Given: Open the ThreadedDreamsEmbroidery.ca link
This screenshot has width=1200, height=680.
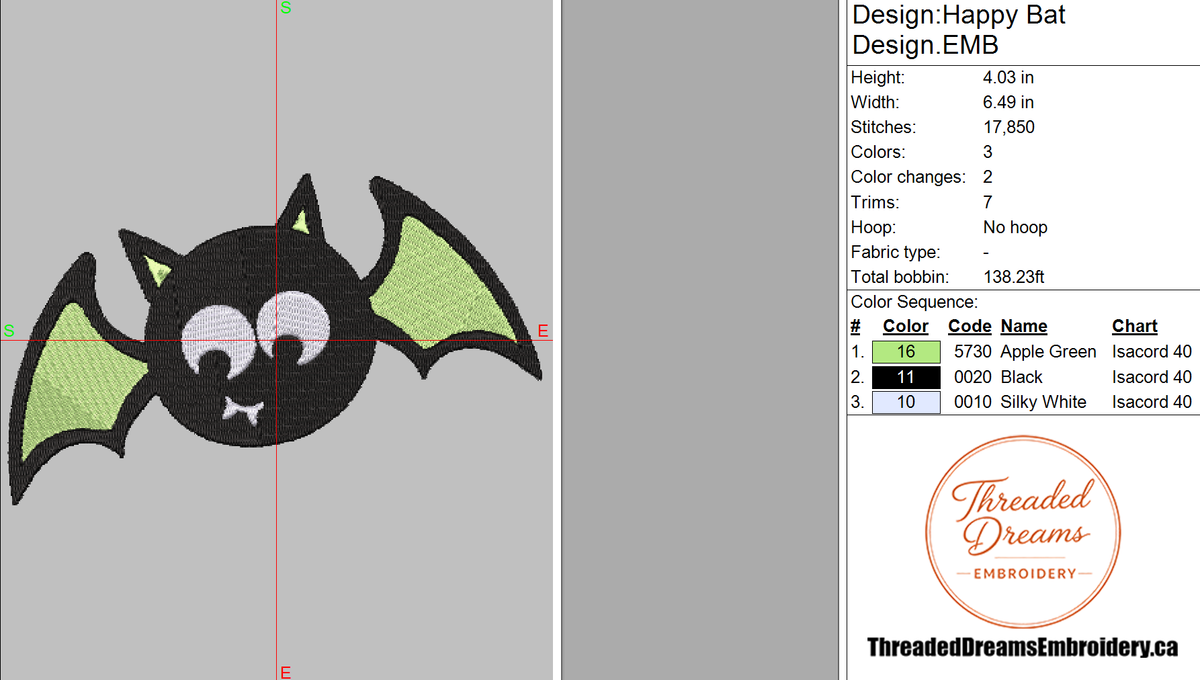Looking at the screenshot, I should 1022,647.
